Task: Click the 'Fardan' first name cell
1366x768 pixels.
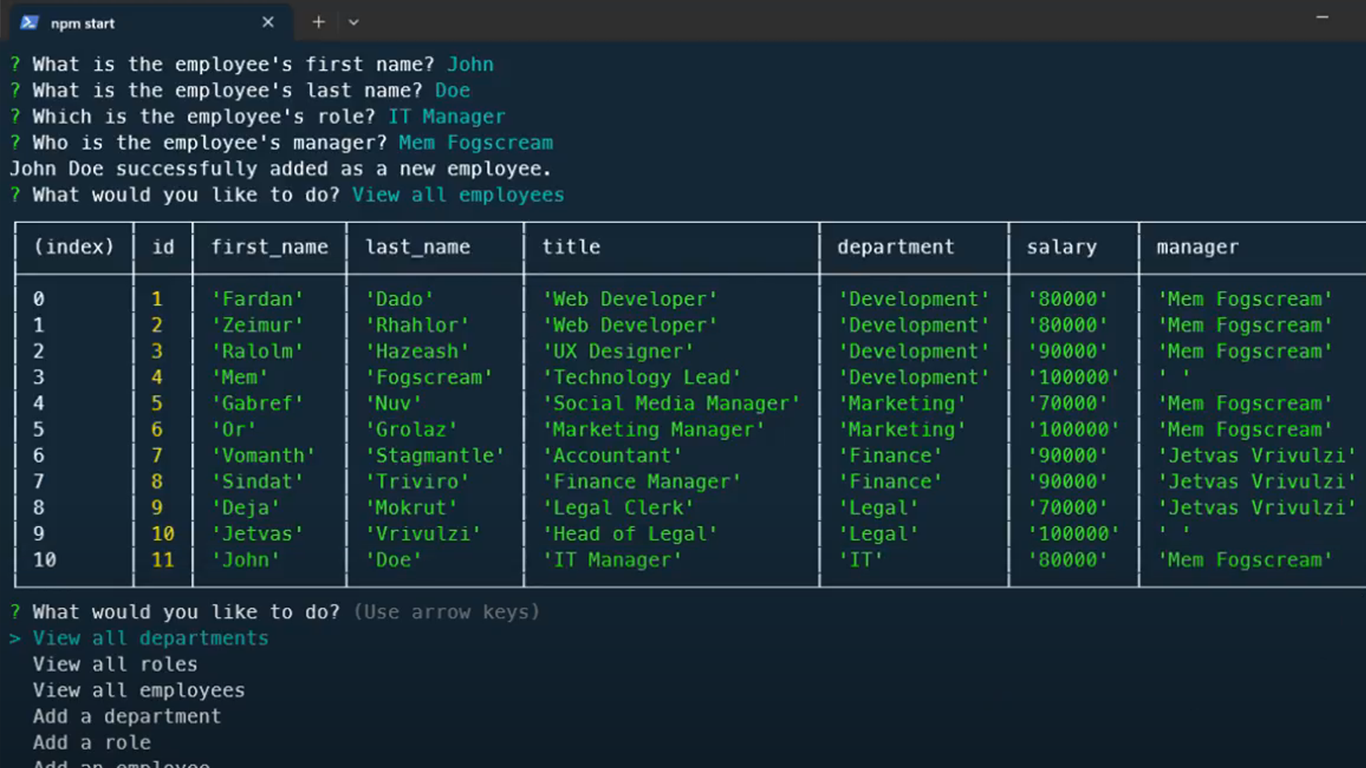Action: pos(257,299)
